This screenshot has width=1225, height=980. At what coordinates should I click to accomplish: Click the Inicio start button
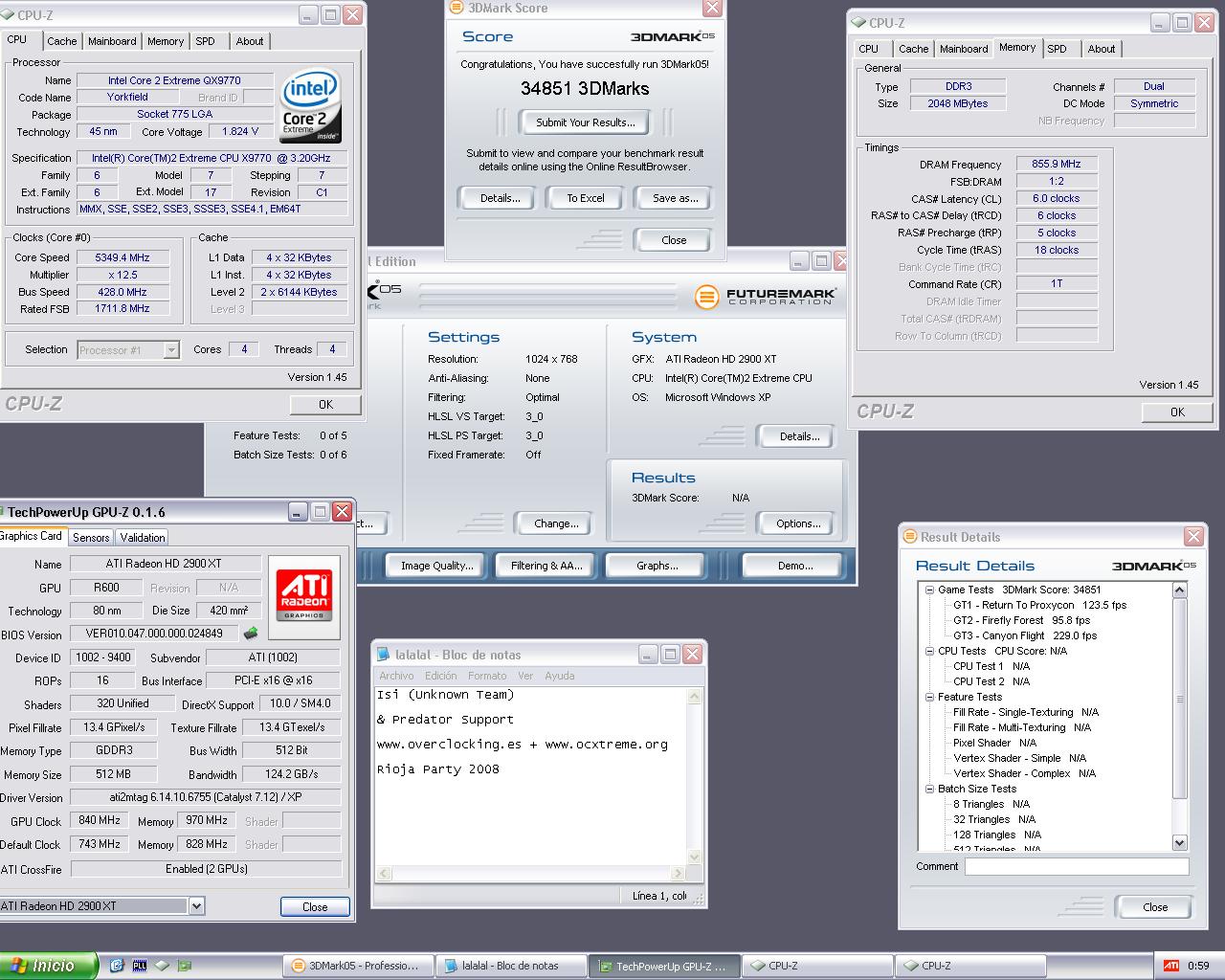[48, 966]
